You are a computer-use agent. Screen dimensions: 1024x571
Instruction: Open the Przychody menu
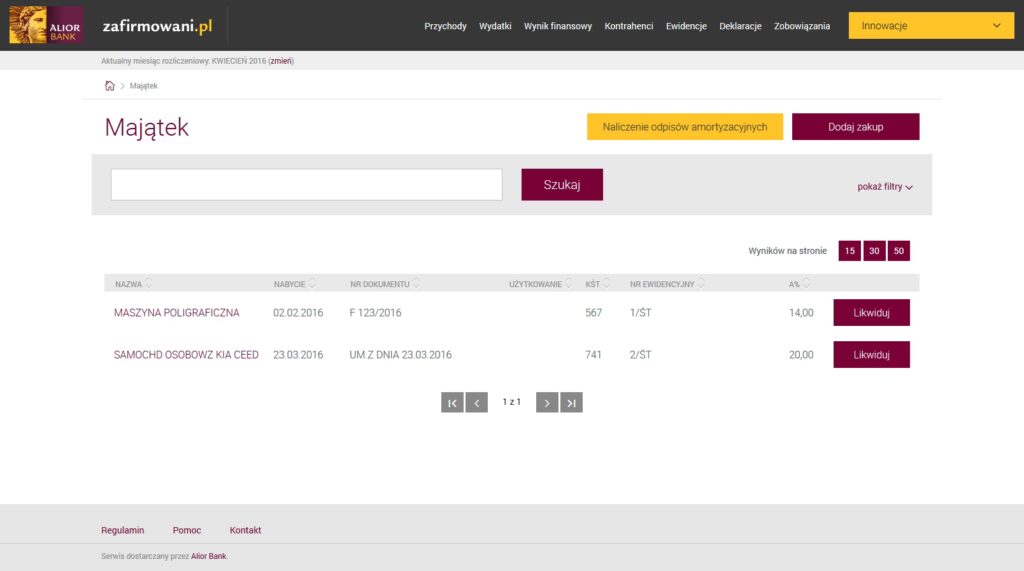(x=445, y=26)
